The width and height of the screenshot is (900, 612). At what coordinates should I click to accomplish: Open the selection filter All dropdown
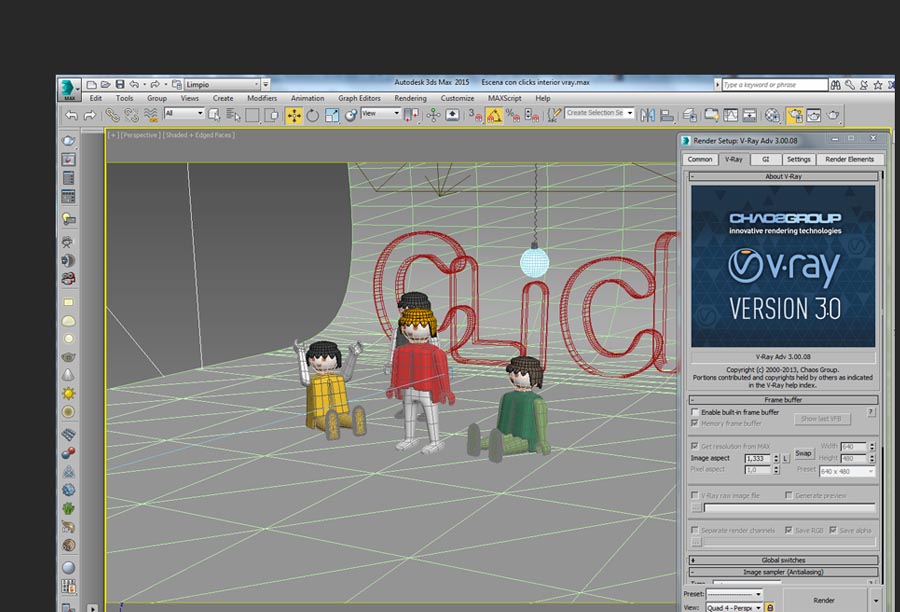click(183, 114)
